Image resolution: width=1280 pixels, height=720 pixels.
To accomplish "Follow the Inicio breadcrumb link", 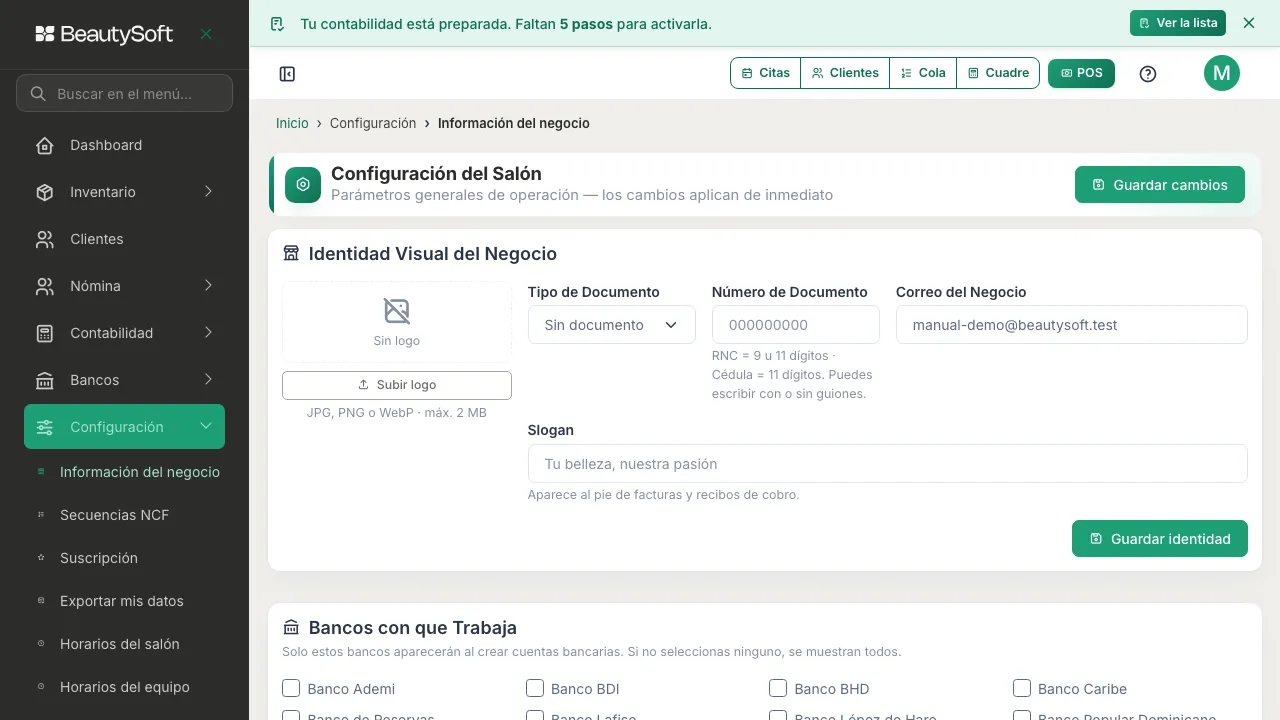I will 292,123.
